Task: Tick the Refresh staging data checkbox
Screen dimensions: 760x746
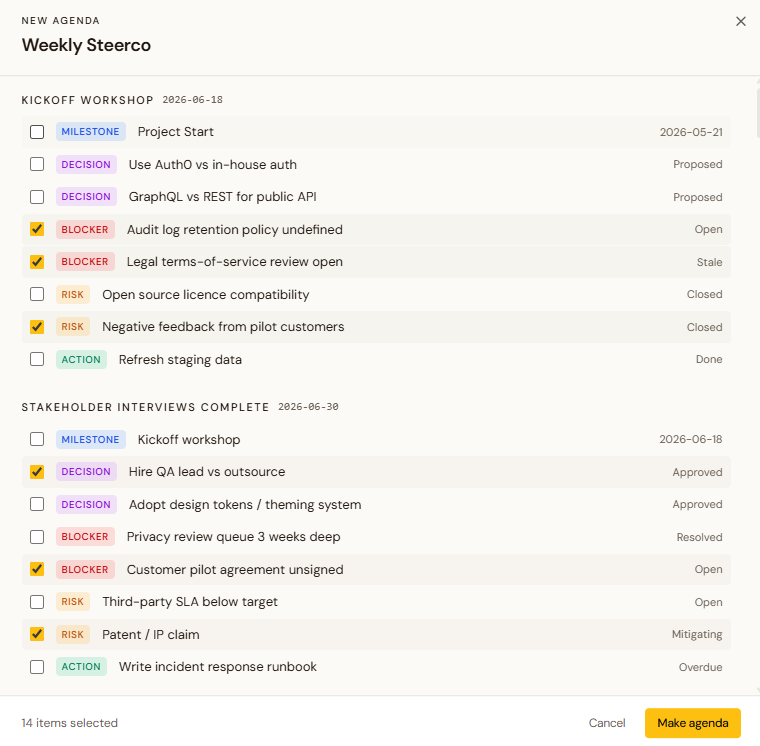Action: [37, 359]
